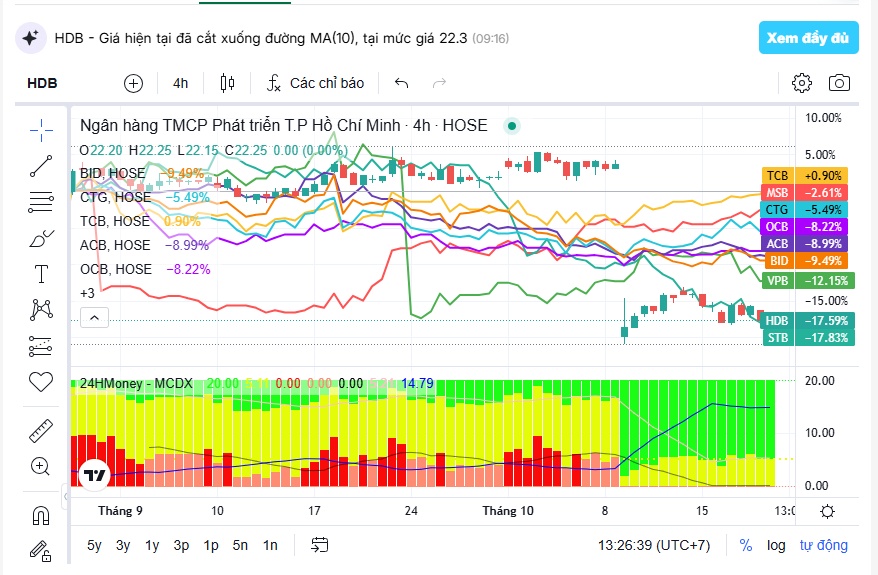Toggle tự động auto scale
Screen dimensions: 878x575
click(x=824, y=545)
